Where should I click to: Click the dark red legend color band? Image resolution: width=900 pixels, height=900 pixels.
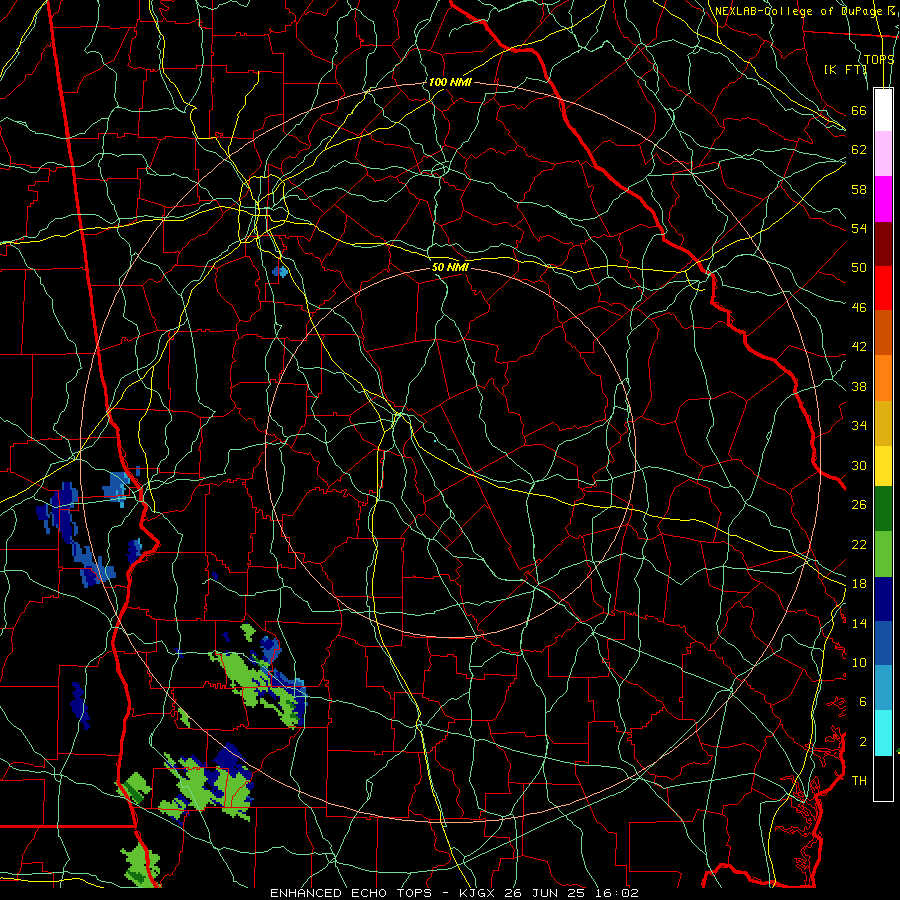coord(883,243)
